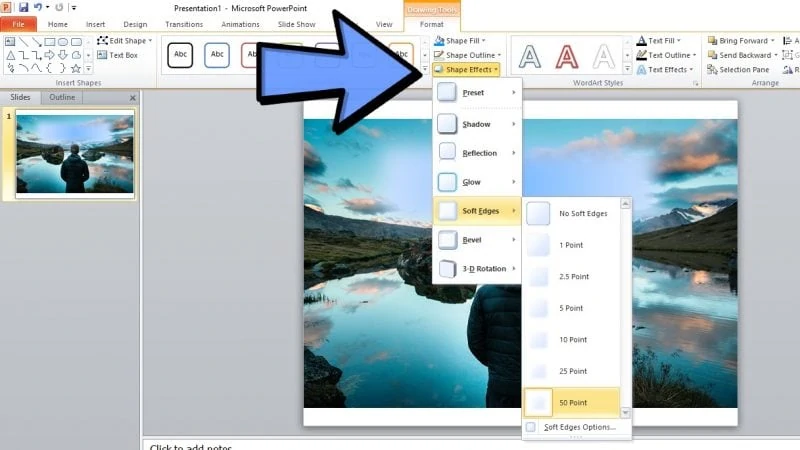Open the Customize Quick Access Toolbar dropdown
Viewport: 800px width, 450px height.
tap(74, 8)
